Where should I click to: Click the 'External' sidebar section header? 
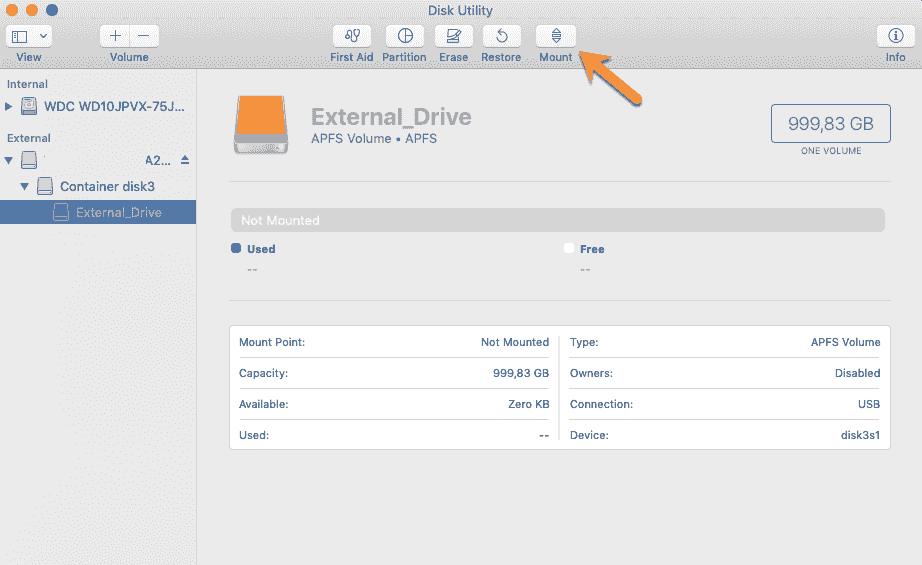28,138
